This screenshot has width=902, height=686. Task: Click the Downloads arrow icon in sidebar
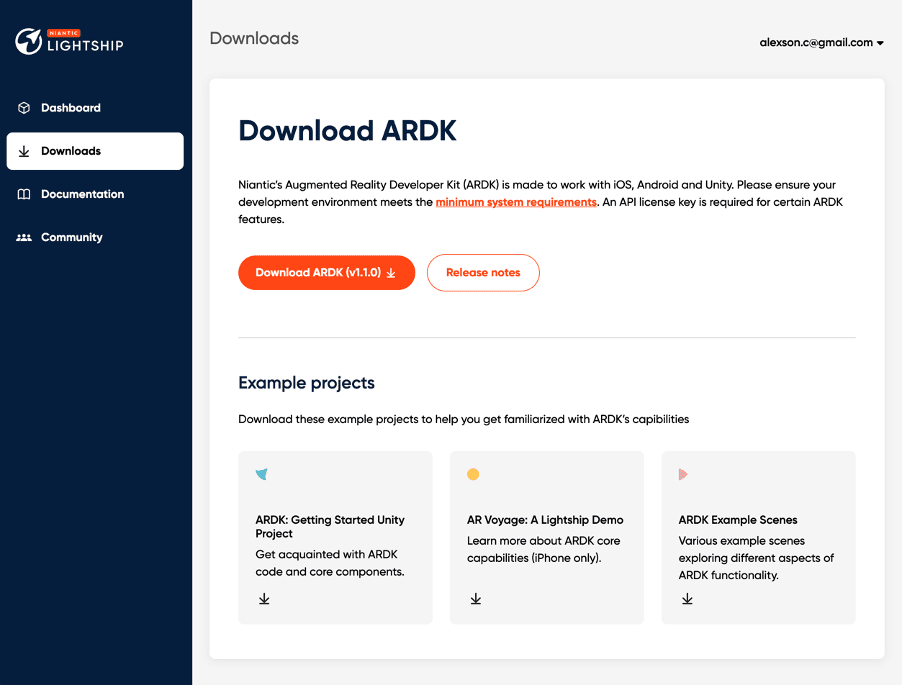click(24, 151)
